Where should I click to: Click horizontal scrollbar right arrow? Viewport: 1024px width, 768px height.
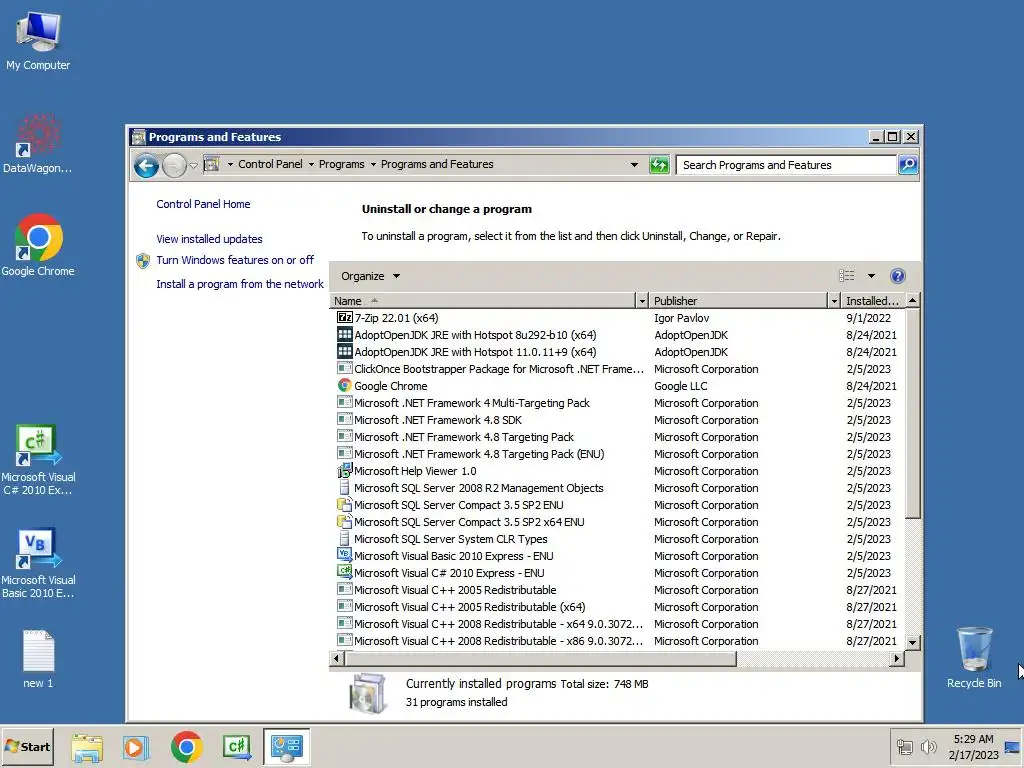click(897, 658)
